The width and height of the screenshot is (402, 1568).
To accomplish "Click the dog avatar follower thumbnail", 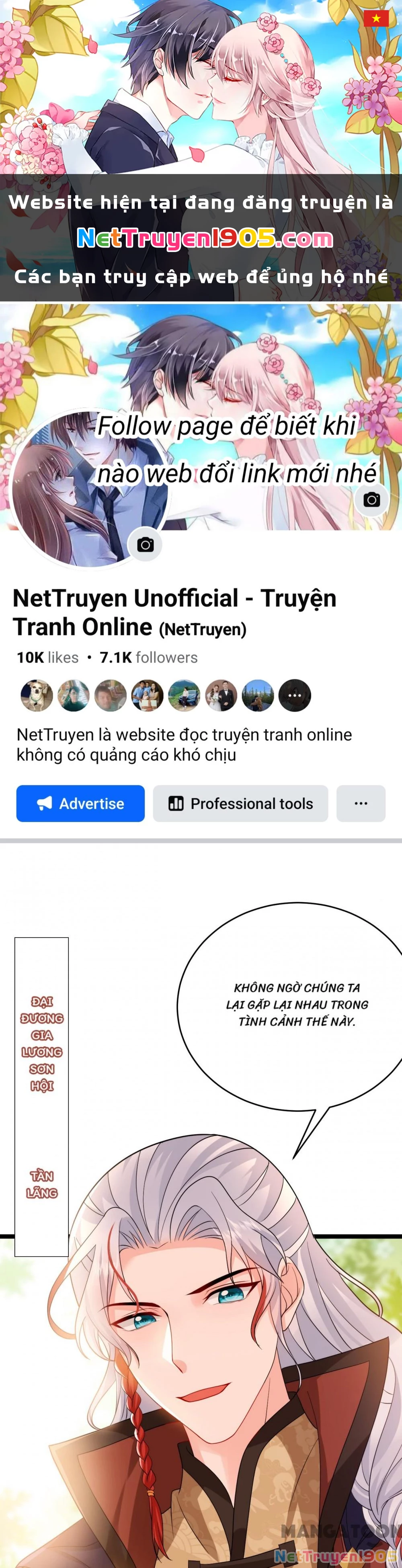I will click(x=37, y=695).
